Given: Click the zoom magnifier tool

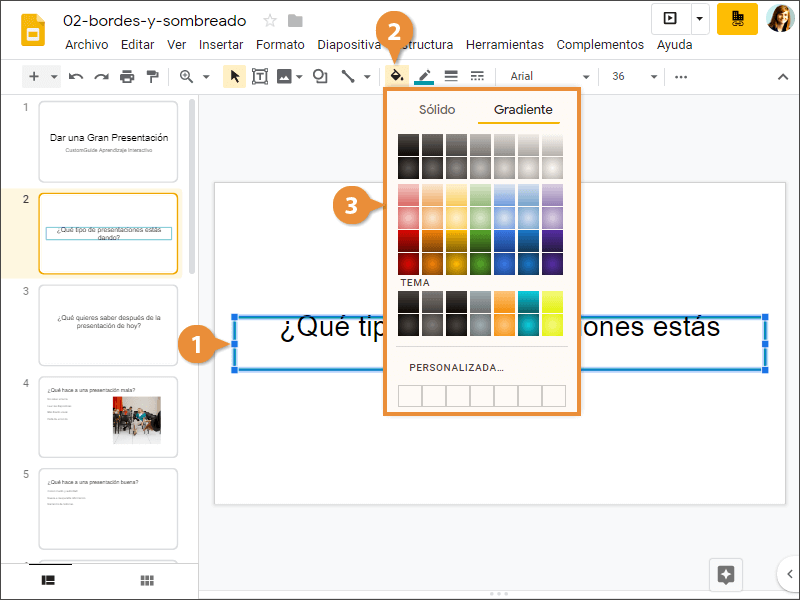Looking at the screenshot, I should click(187, 77).
